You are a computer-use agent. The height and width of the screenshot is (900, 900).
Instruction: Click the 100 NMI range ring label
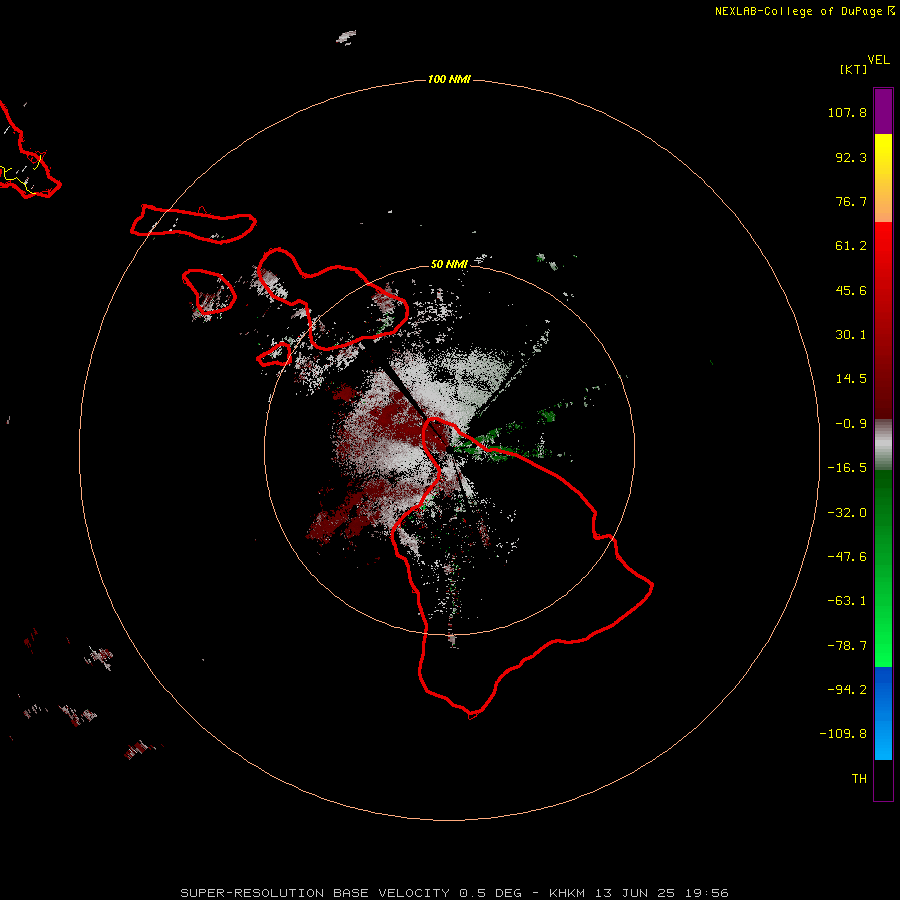pos(449,79)
